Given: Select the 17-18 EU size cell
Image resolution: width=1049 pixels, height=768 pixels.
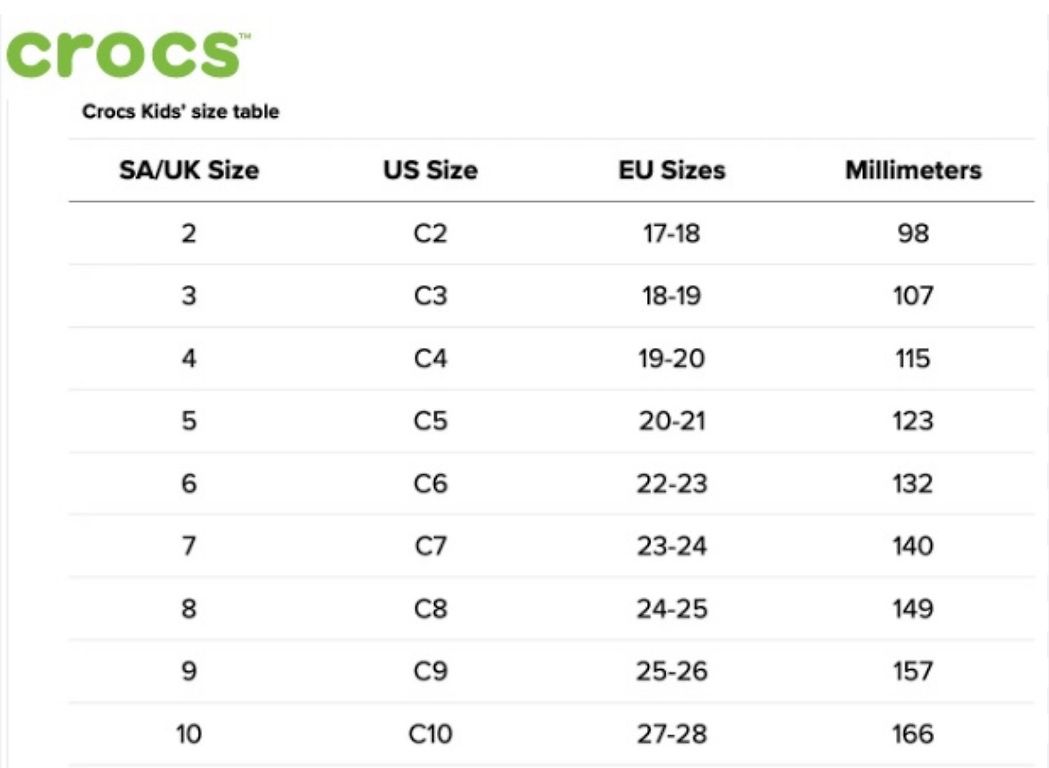Looking at the screenshot, I should click(x=672, y=233).
